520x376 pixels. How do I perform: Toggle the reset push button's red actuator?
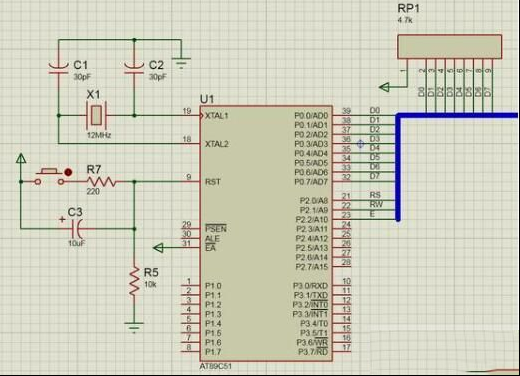click(68, 172)
